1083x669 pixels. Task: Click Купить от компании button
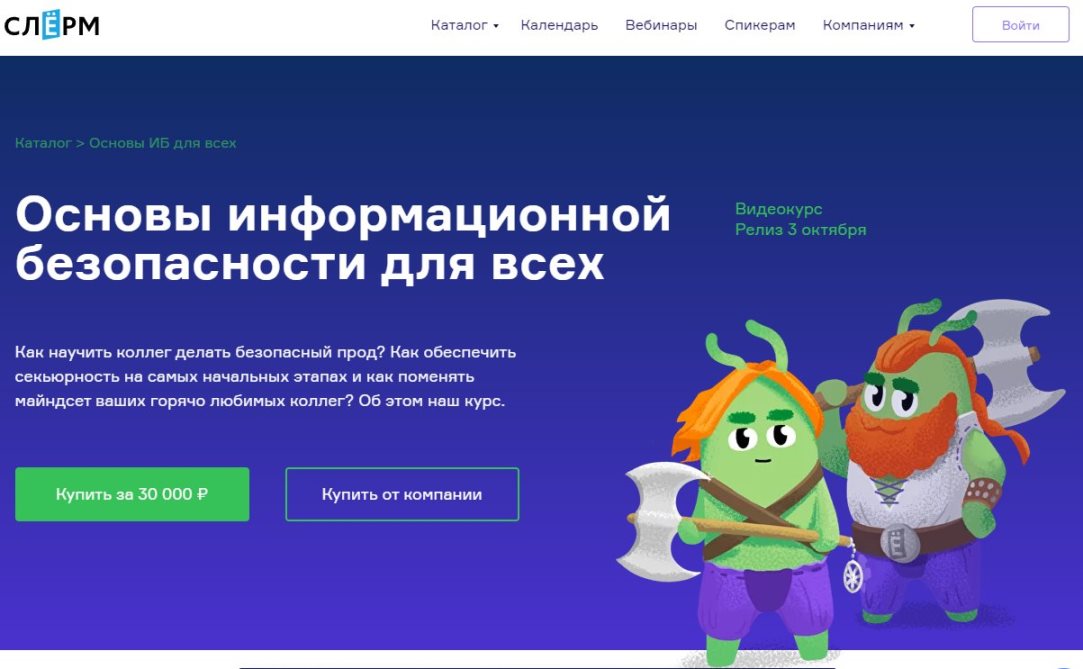click(x=402, y=494)
